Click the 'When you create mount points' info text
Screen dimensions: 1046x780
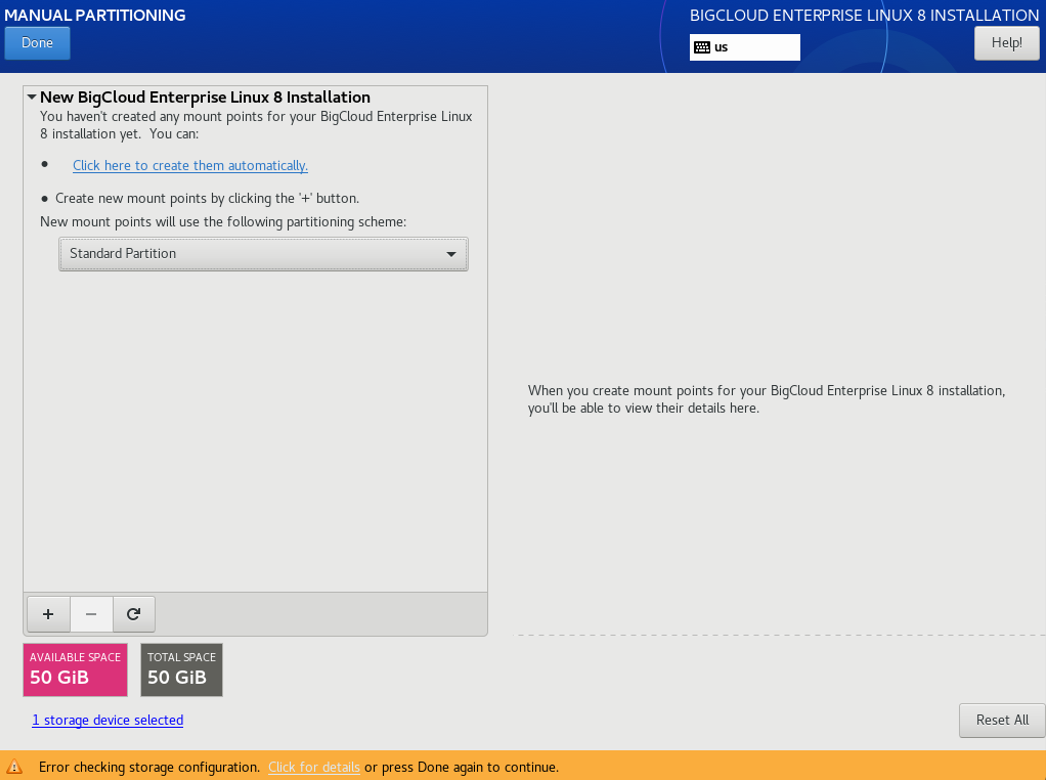point(766,399)
